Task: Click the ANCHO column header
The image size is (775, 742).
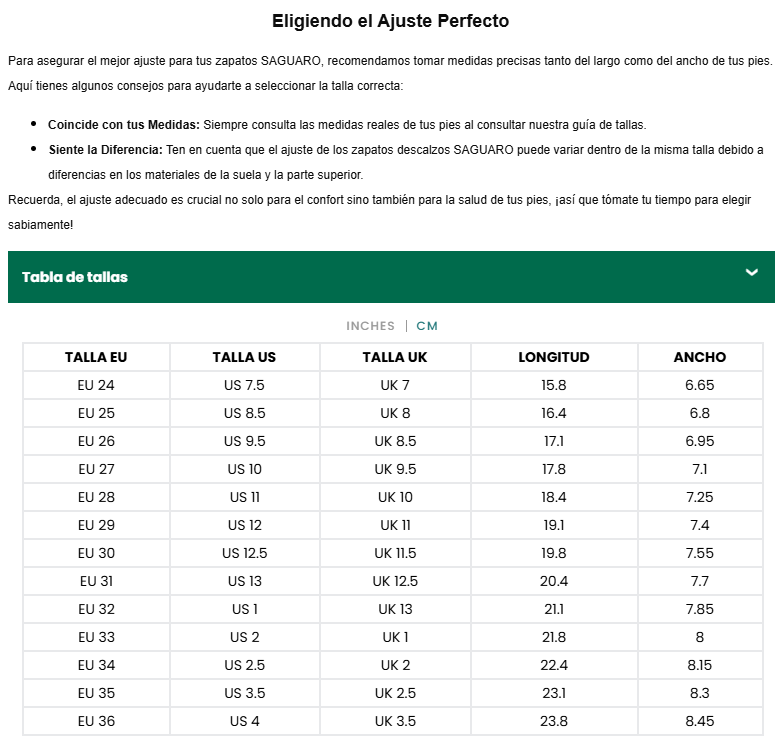Action: click(700, 357)
